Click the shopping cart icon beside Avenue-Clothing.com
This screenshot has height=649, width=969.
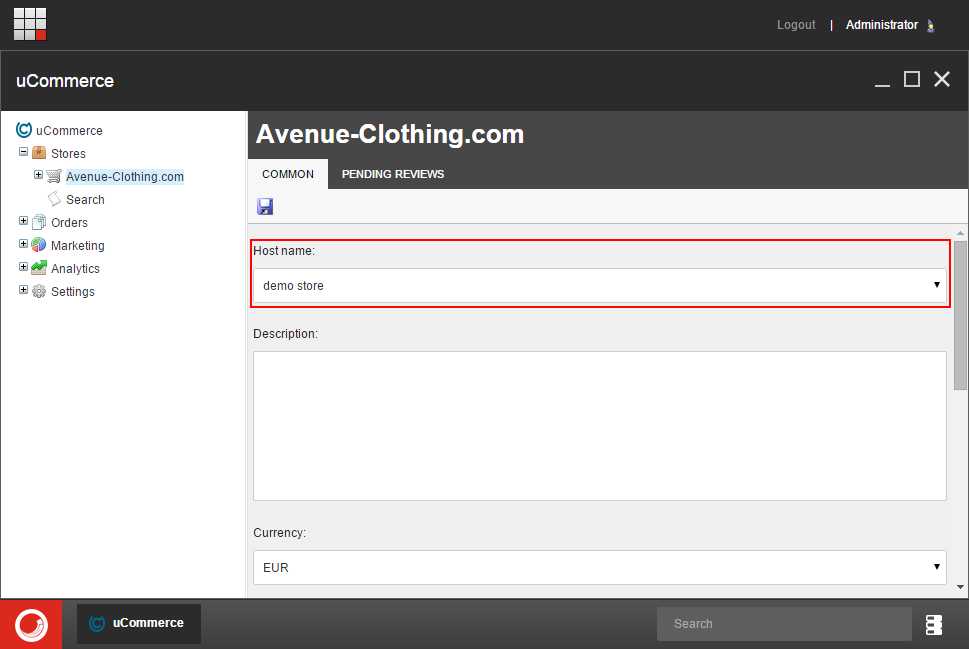[54, 176]
